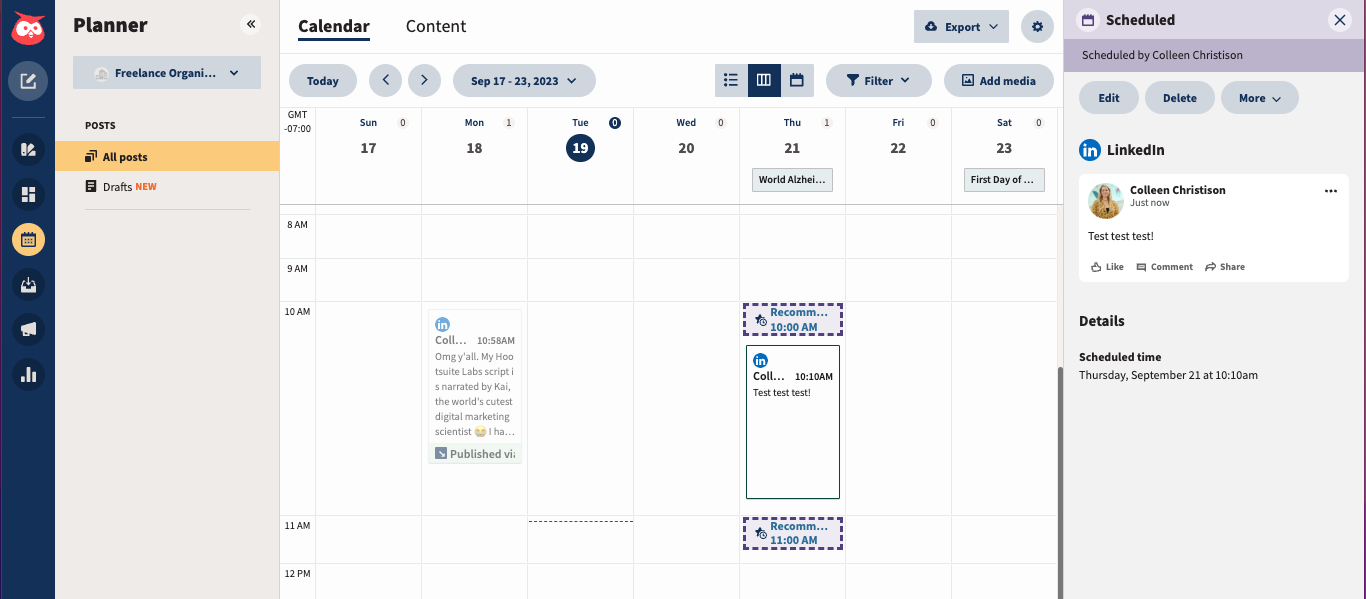
Task: Collapse the Planner side panel
Action: click(x=250, y=24)
